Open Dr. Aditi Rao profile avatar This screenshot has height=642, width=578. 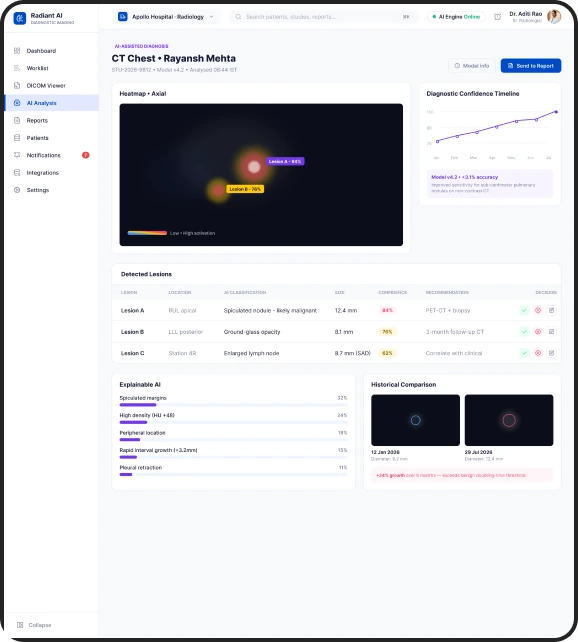554,17
